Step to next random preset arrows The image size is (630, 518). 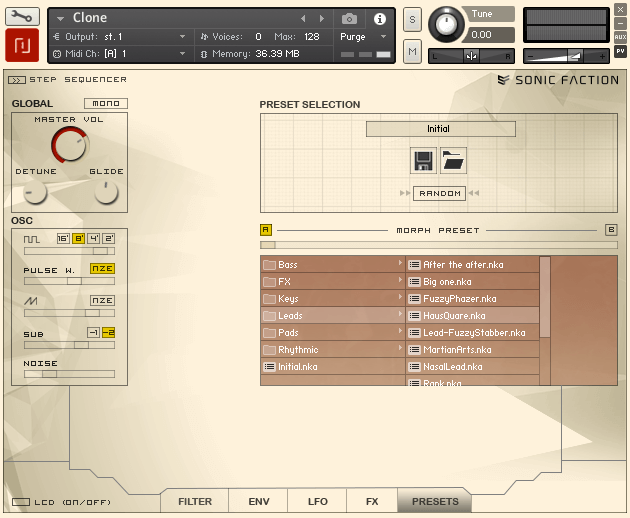(x=474, y=193)
